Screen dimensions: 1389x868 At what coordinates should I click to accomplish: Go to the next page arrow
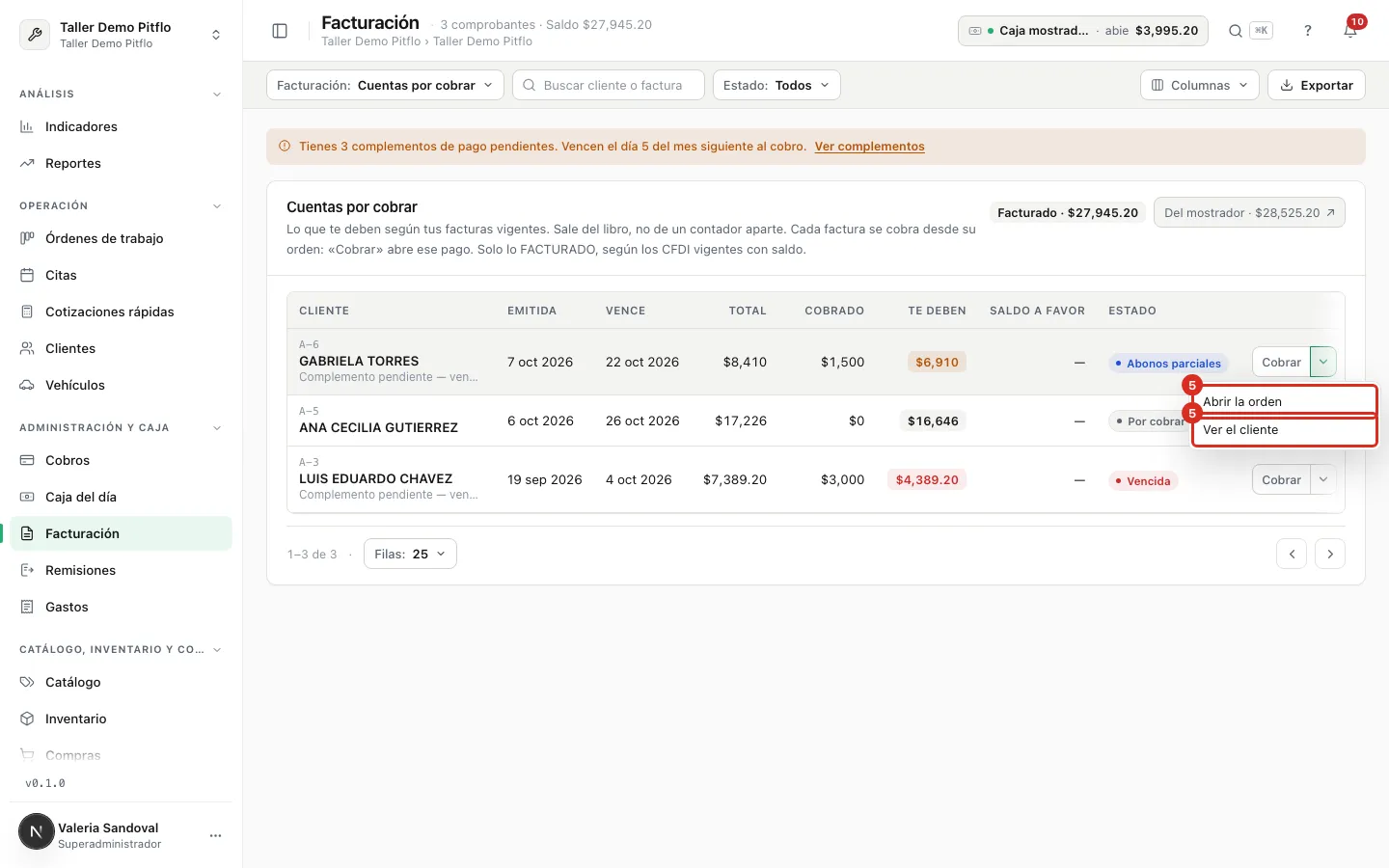click(1330, 554)
